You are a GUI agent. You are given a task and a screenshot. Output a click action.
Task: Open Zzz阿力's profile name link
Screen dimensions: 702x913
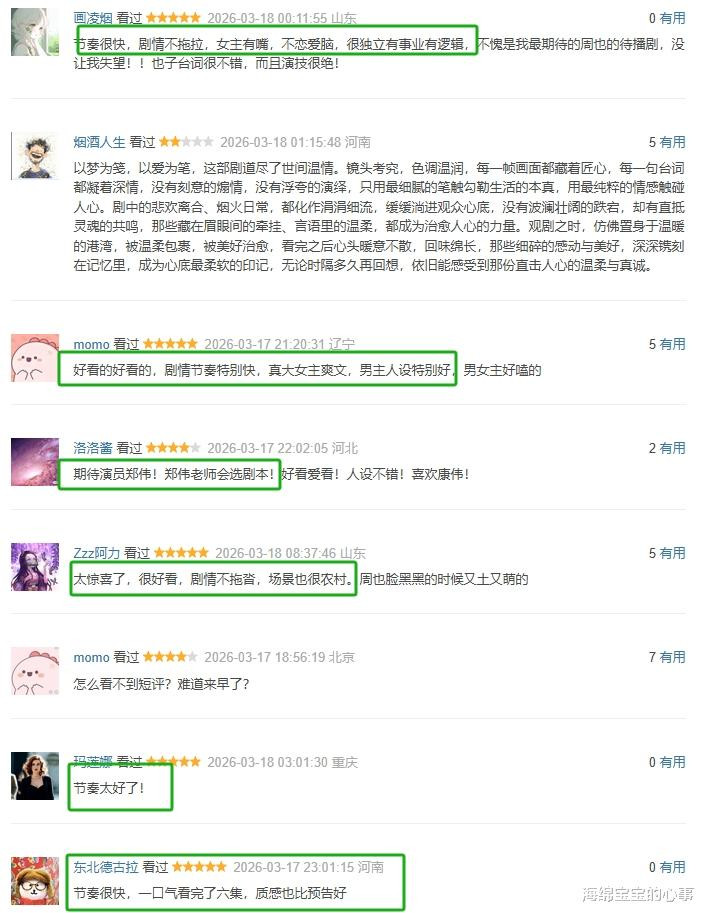click(97, 553)
